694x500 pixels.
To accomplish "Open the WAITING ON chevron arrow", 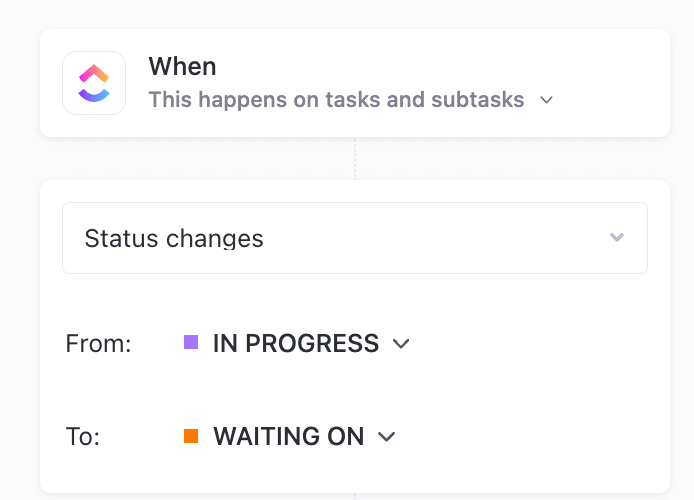I will (387, 437).
